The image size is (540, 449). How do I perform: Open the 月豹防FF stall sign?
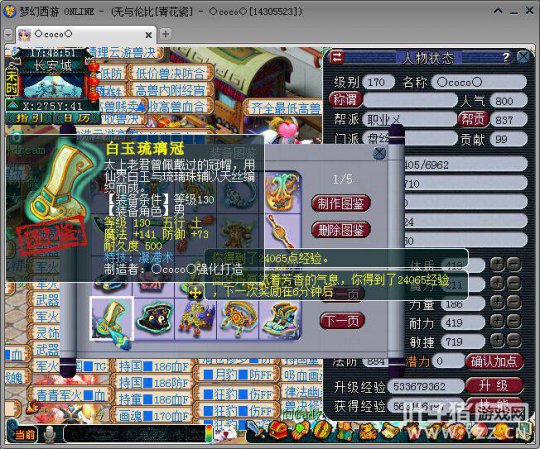pyautogui.click(x=238, y=375)
